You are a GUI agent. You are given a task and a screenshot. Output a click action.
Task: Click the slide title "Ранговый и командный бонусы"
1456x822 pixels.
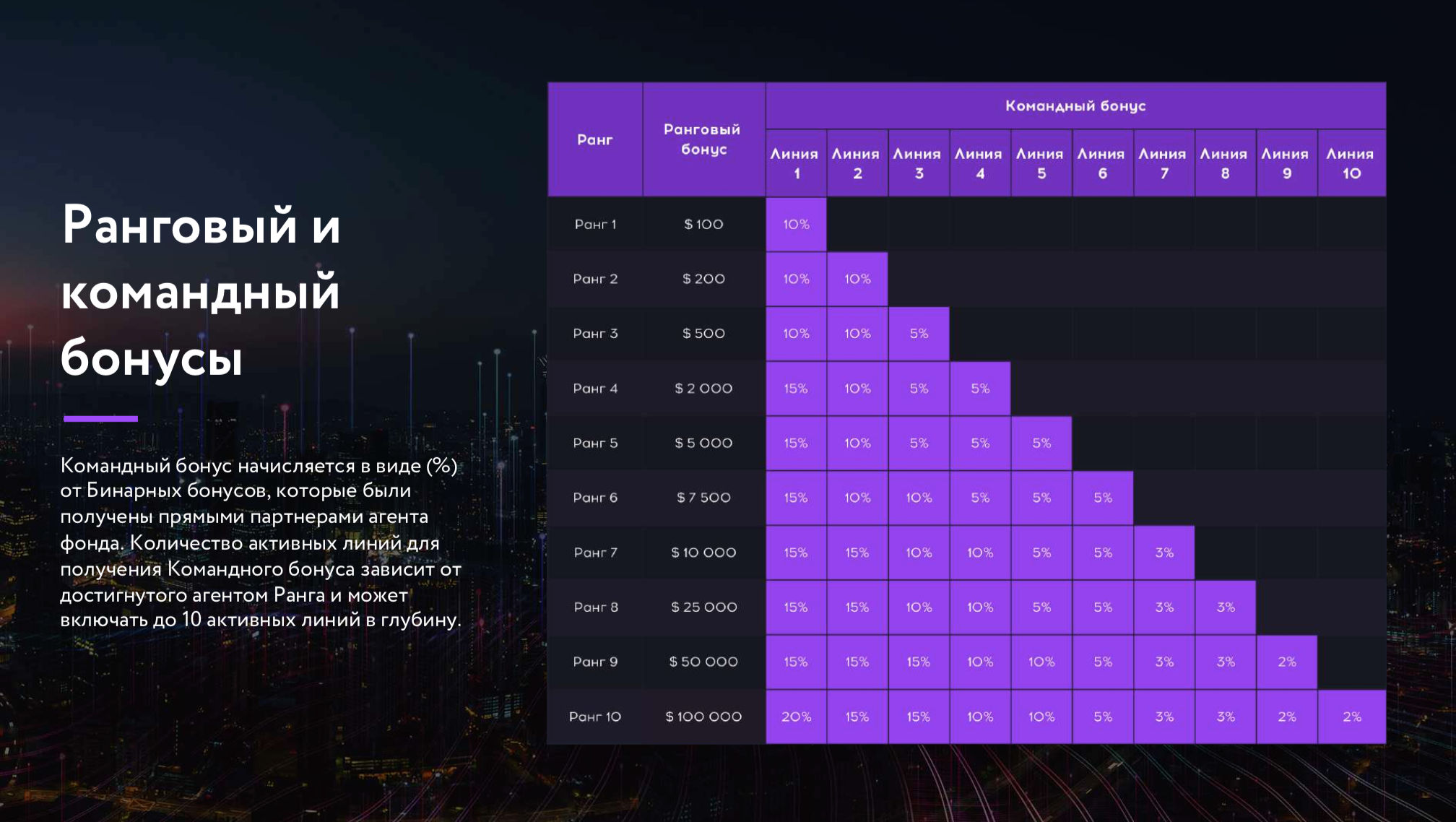click(201, 290)
